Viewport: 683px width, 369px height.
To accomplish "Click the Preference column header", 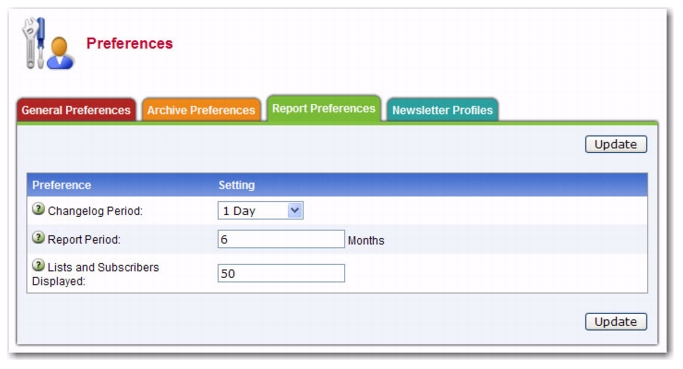I will coord(62,185).
